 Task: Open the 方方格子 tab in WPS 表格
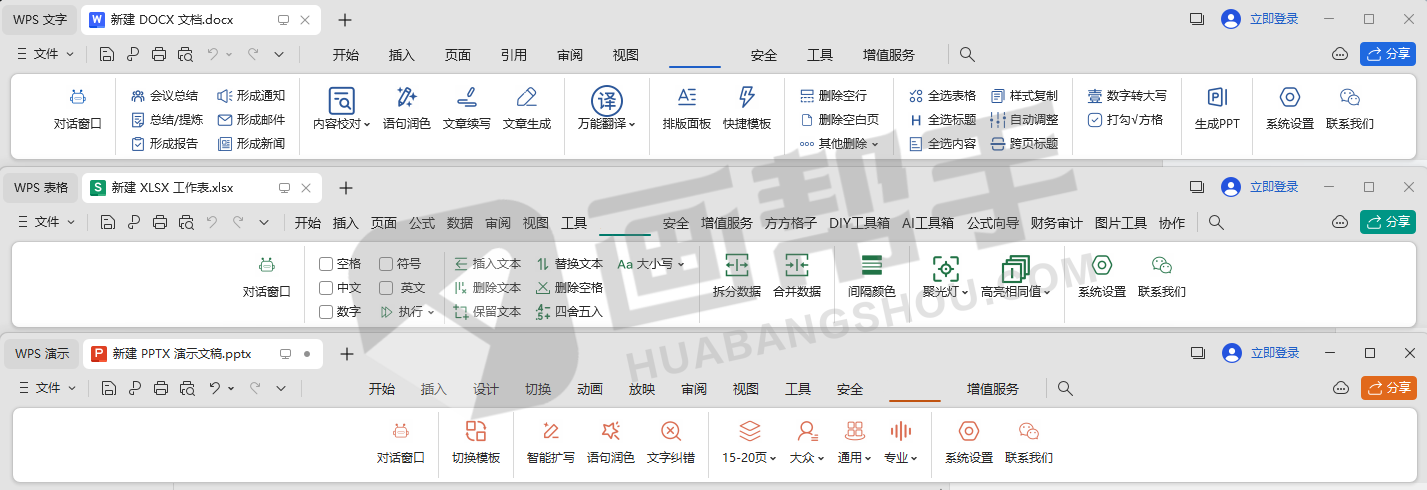pyautogui.click(x=791, y=223)
